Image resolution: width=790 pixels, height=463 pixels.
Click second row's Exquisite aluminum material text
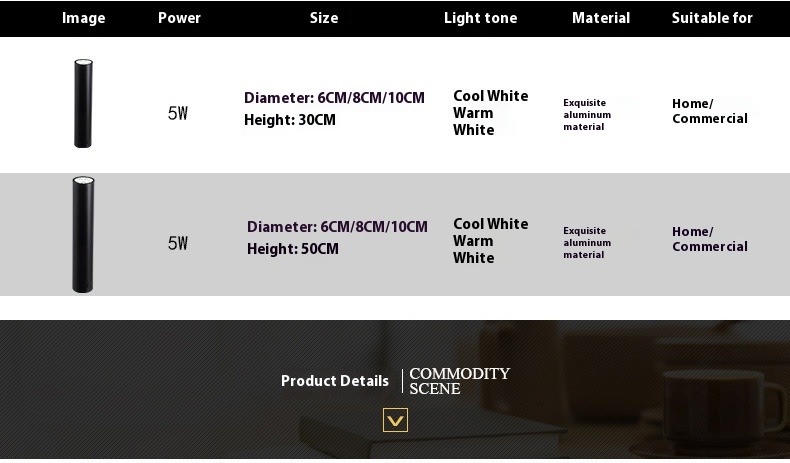pos(587,242)
